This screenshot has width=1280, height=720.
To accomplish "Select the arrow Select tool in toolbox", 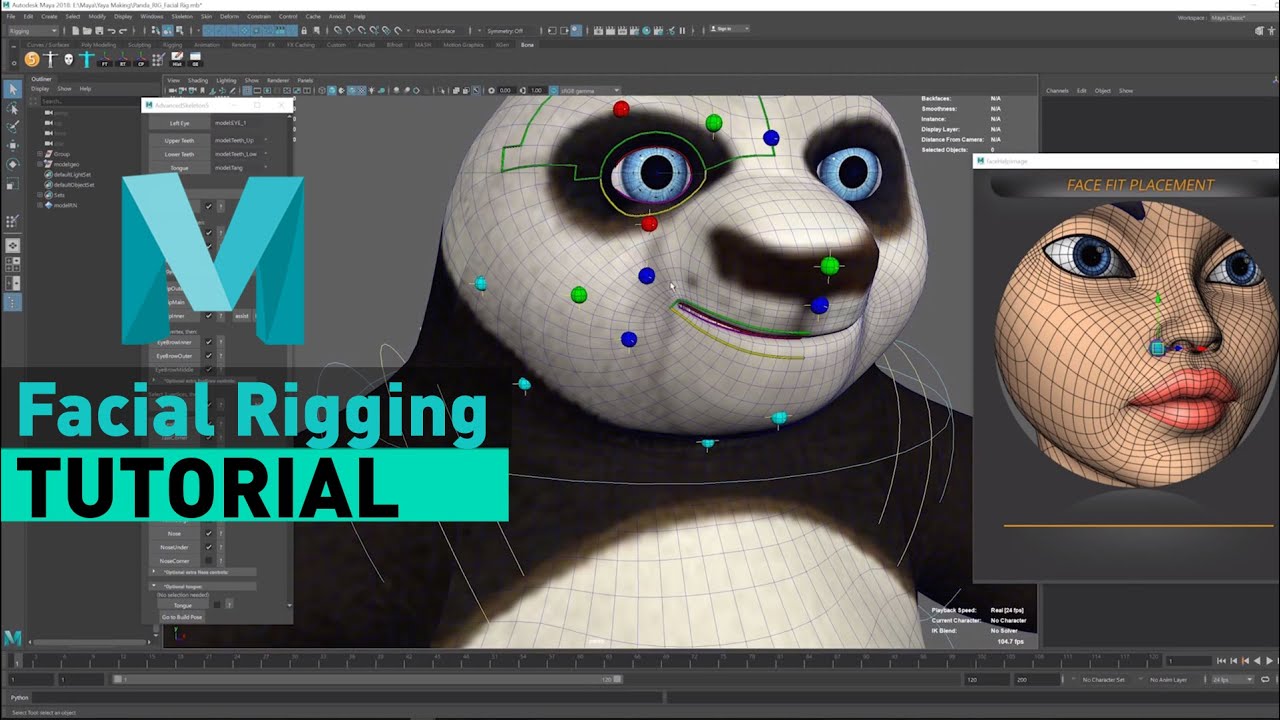I will [13, 90].
